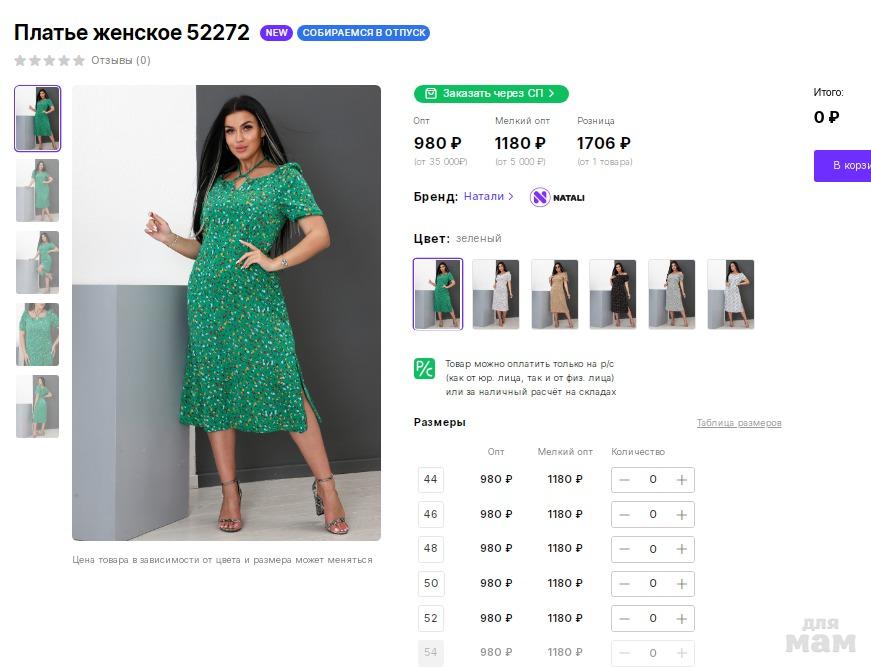This screenshot has width=871, height=667.
Task: Click Заказать через СП button
Action: pyautogui.click(x=491, y=93)
